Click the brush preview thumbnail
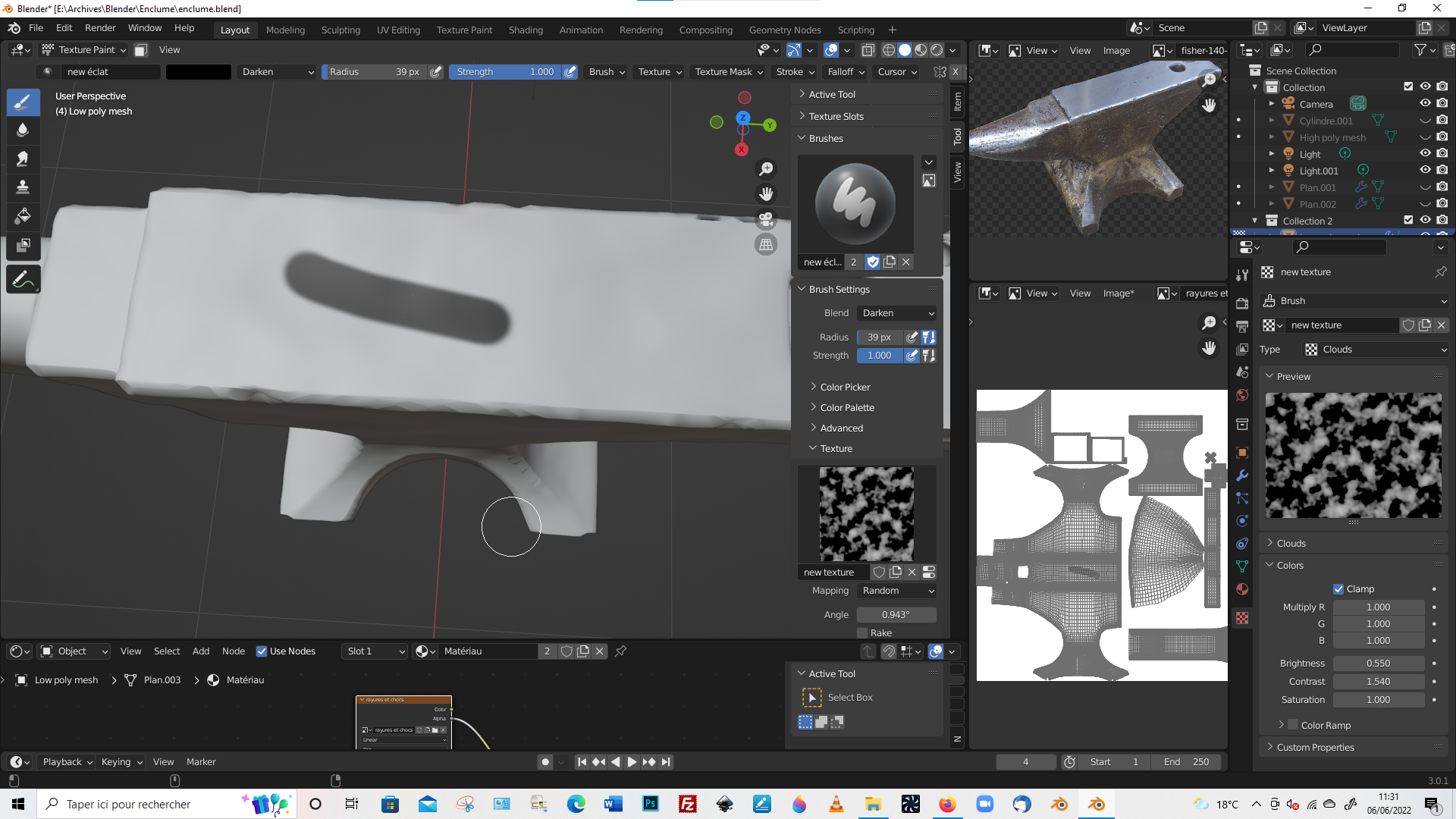1456x819 pixels. [x=855, y=204]
